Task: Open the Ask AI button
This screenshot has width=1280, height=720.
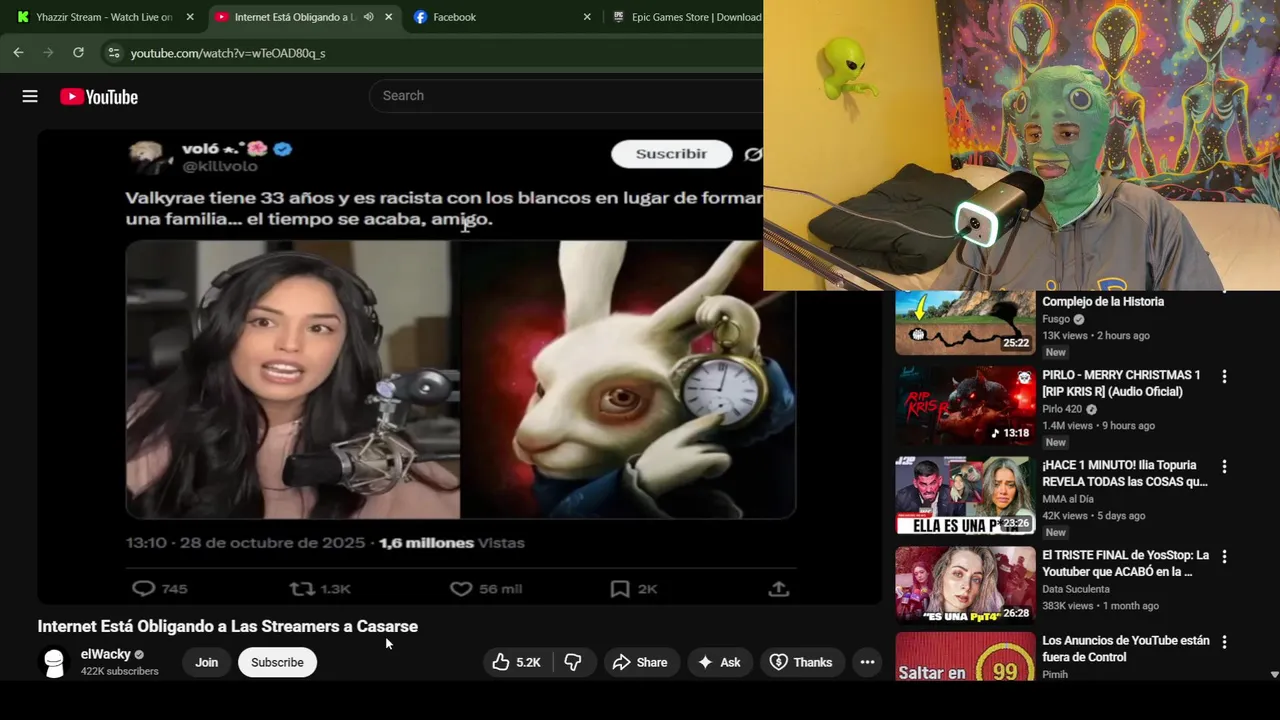Action: pyautogui.click(x=719, y=662)
